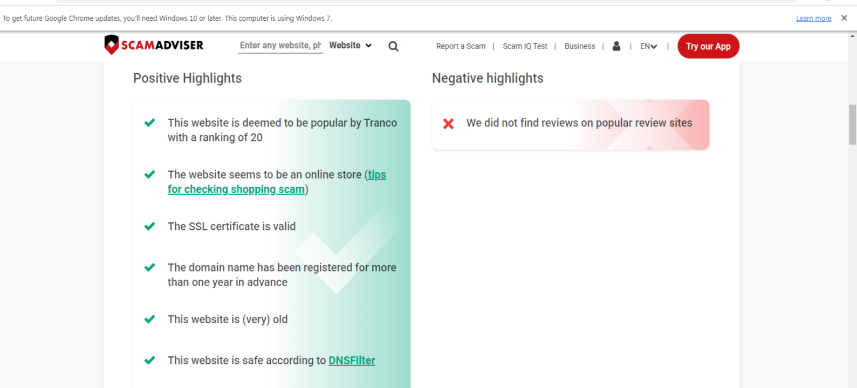
Task: Click 'We did not find reviews' text
Action: click(579, 123)
